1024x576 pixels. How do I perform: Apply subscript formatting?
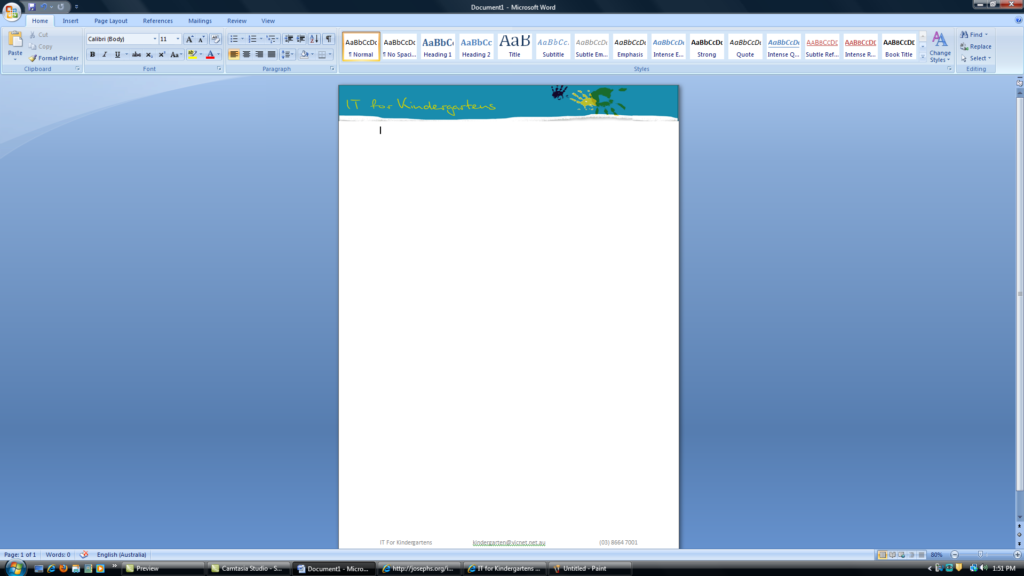pos(149,55)
